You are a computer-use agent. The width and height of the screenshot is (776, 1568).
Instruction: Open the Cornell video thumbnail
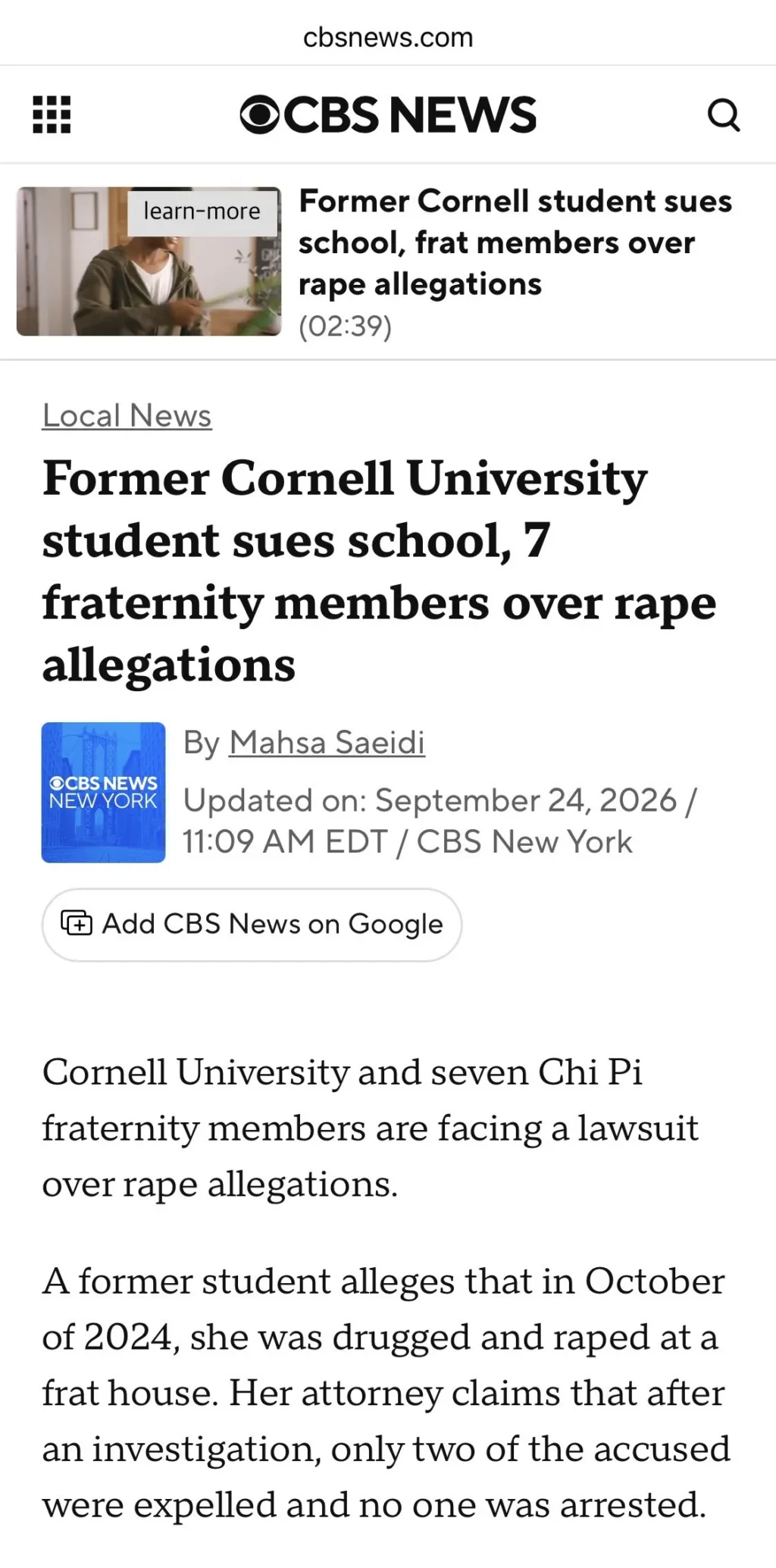[149, 261]
